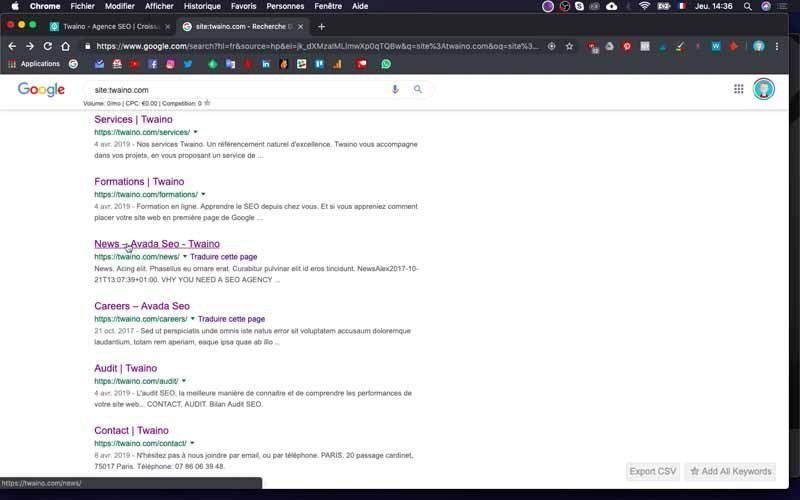Open the Twitter bookmark
This screenshot has width=800, height=500.
click(188, 64)
